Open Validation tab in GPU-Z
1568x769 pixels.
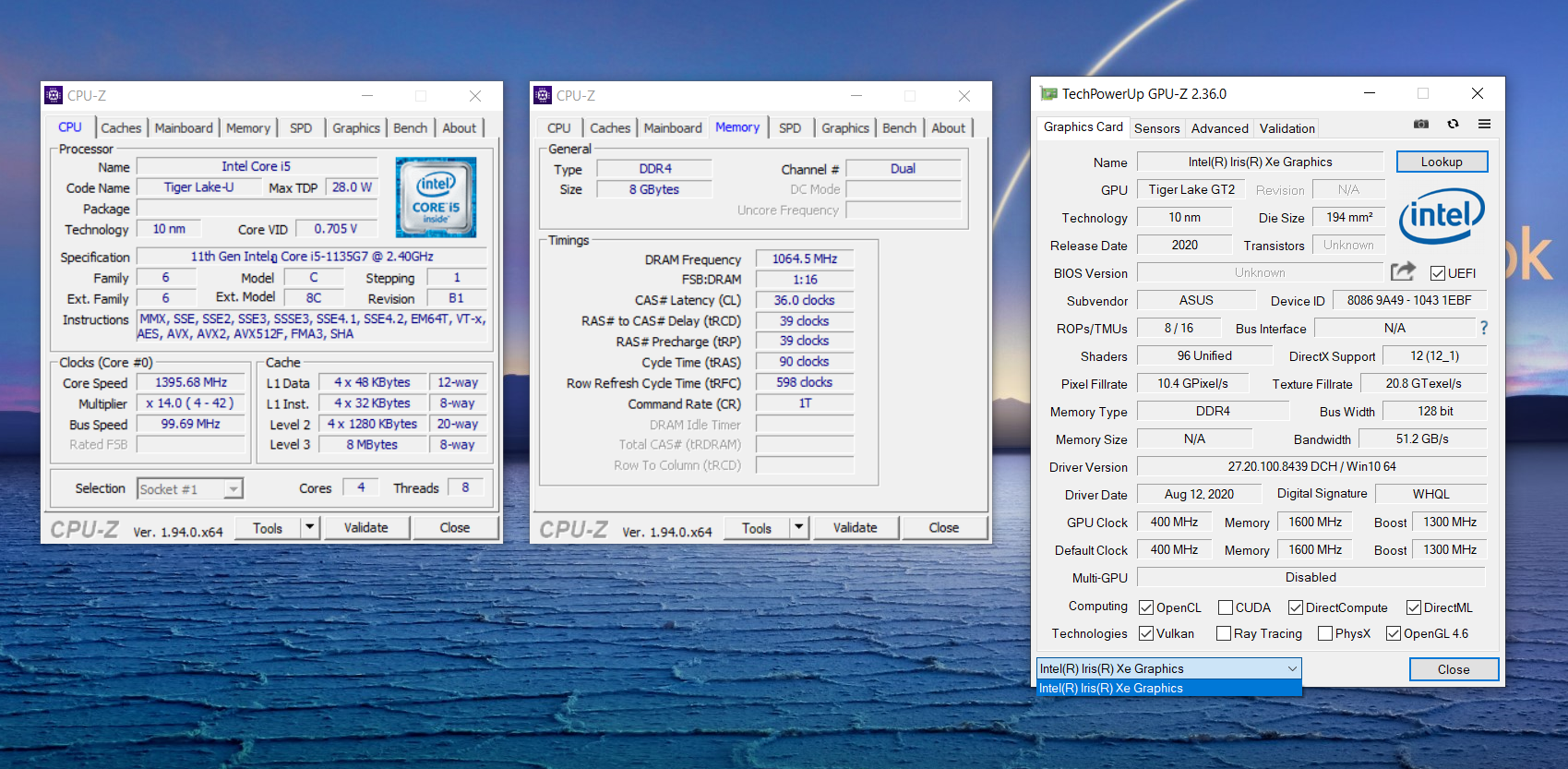(1287, 128)
